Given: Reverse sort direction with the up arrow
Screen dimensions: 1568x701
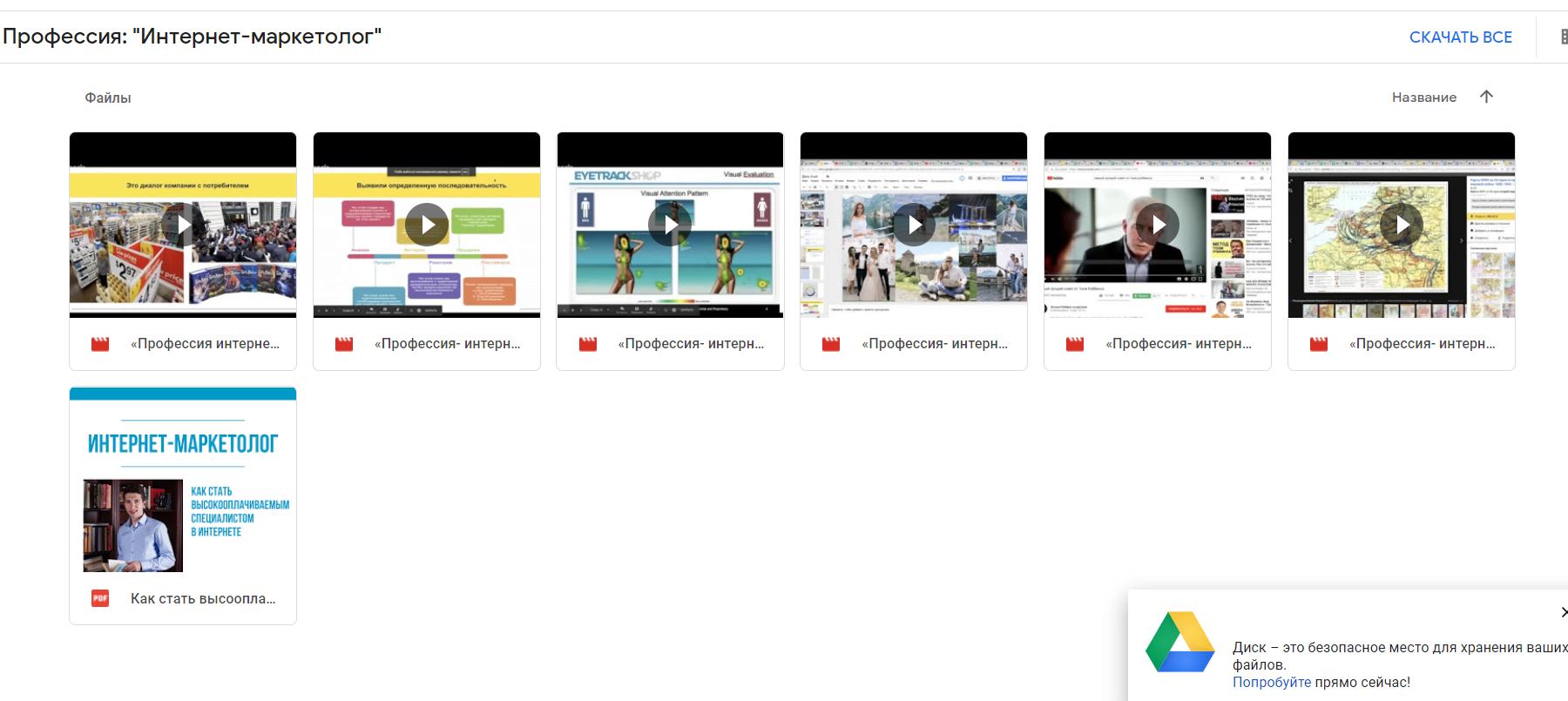Looking at the screenshot, I should tap(1486, 97).
